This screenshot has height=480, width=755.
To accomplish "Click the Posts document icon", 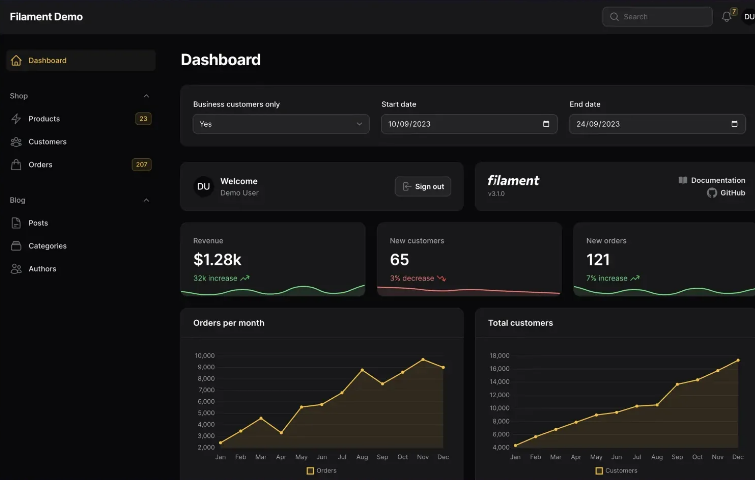I will point(16,223).
